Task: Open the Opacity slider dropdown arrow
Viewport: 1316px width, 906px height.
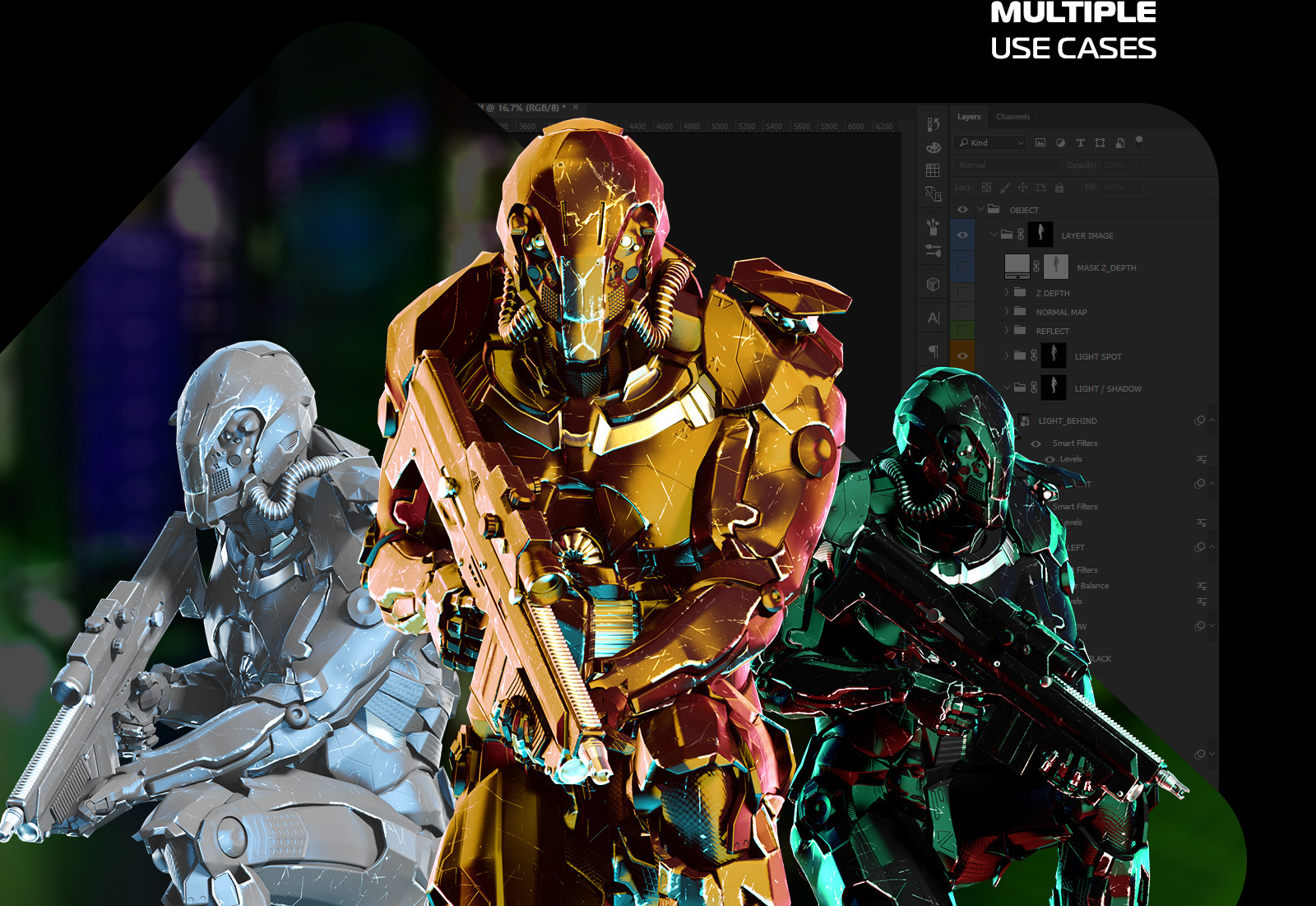Action: tap(1136, 165)
